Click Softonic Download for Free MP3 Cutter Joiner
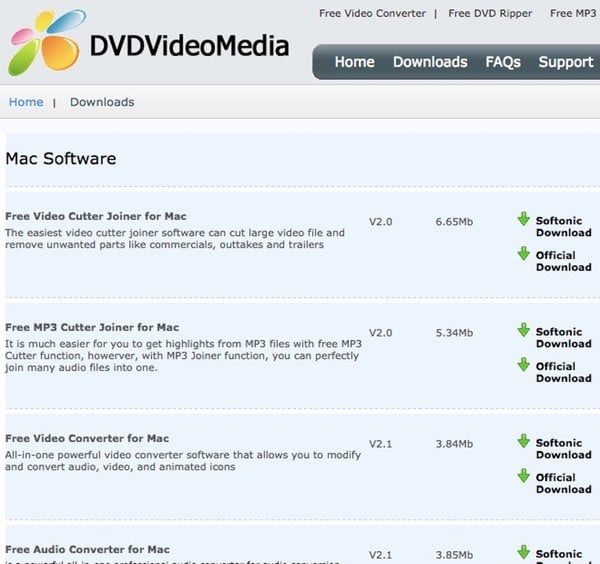Image resolution: width=600 pixels, height=564 pixels. point(564,337)
